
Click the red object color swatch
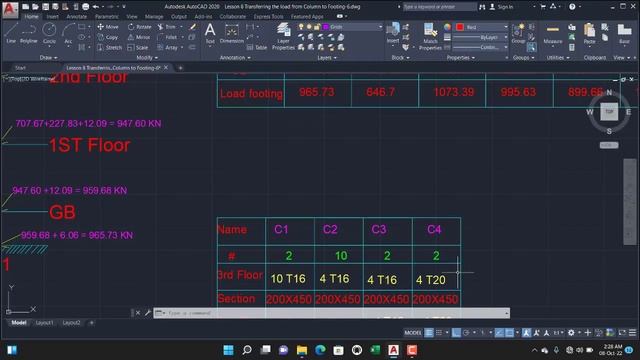point(460,27)
